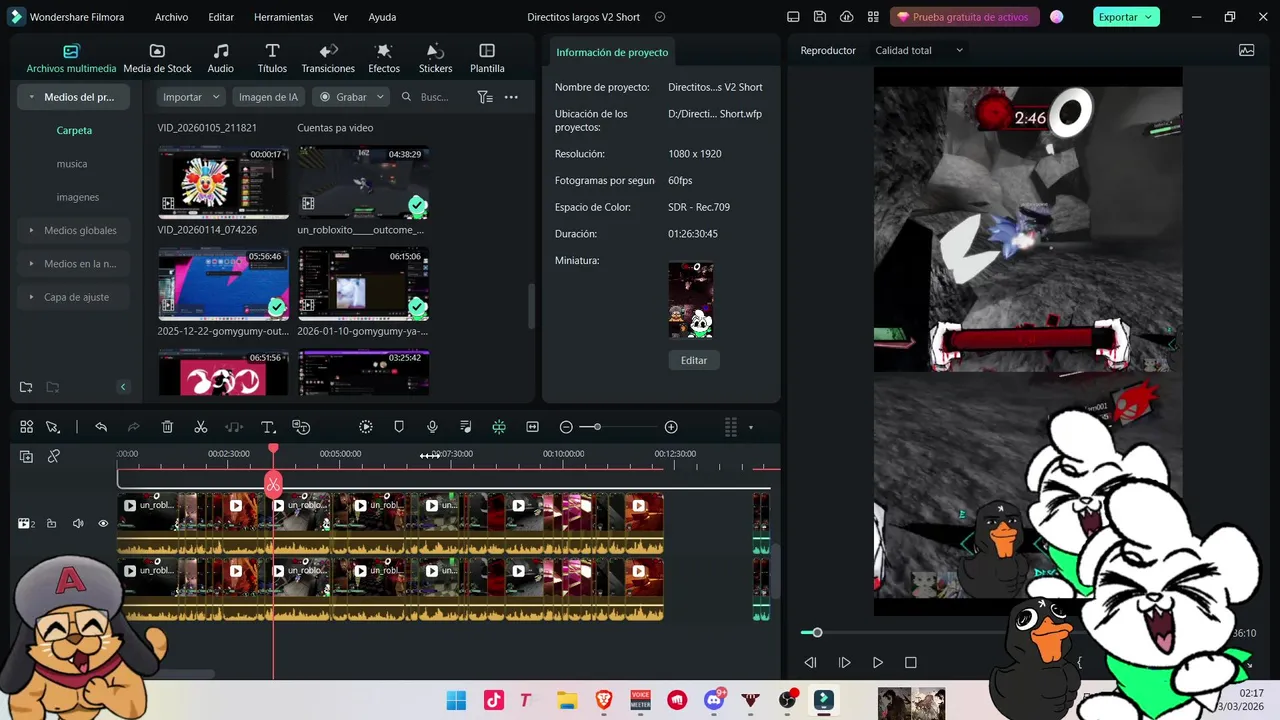Open the Editar menu
The image size is (1280, 720).
(x=221, y=17)
